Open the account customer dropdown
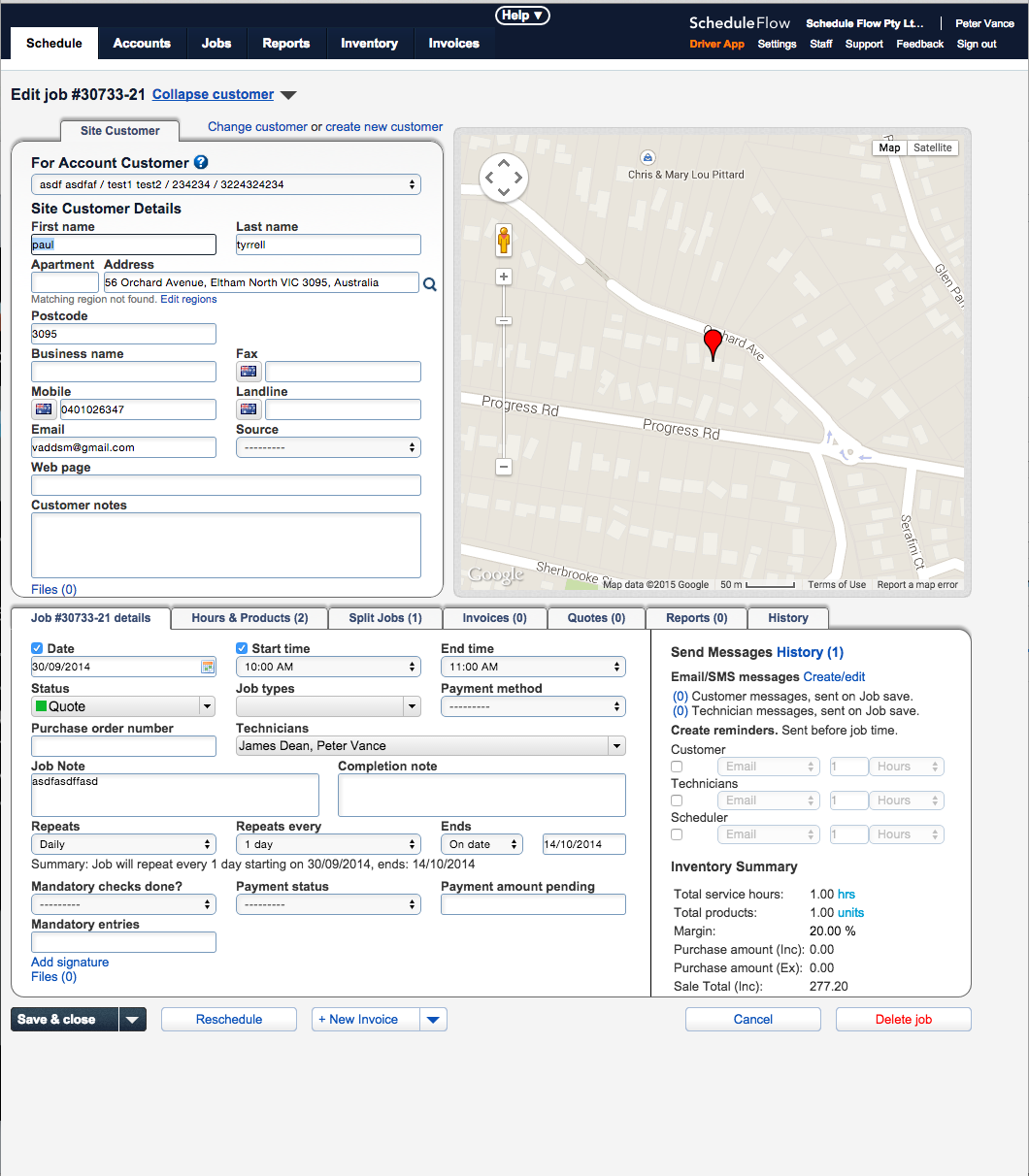 [x=226, y=184]
